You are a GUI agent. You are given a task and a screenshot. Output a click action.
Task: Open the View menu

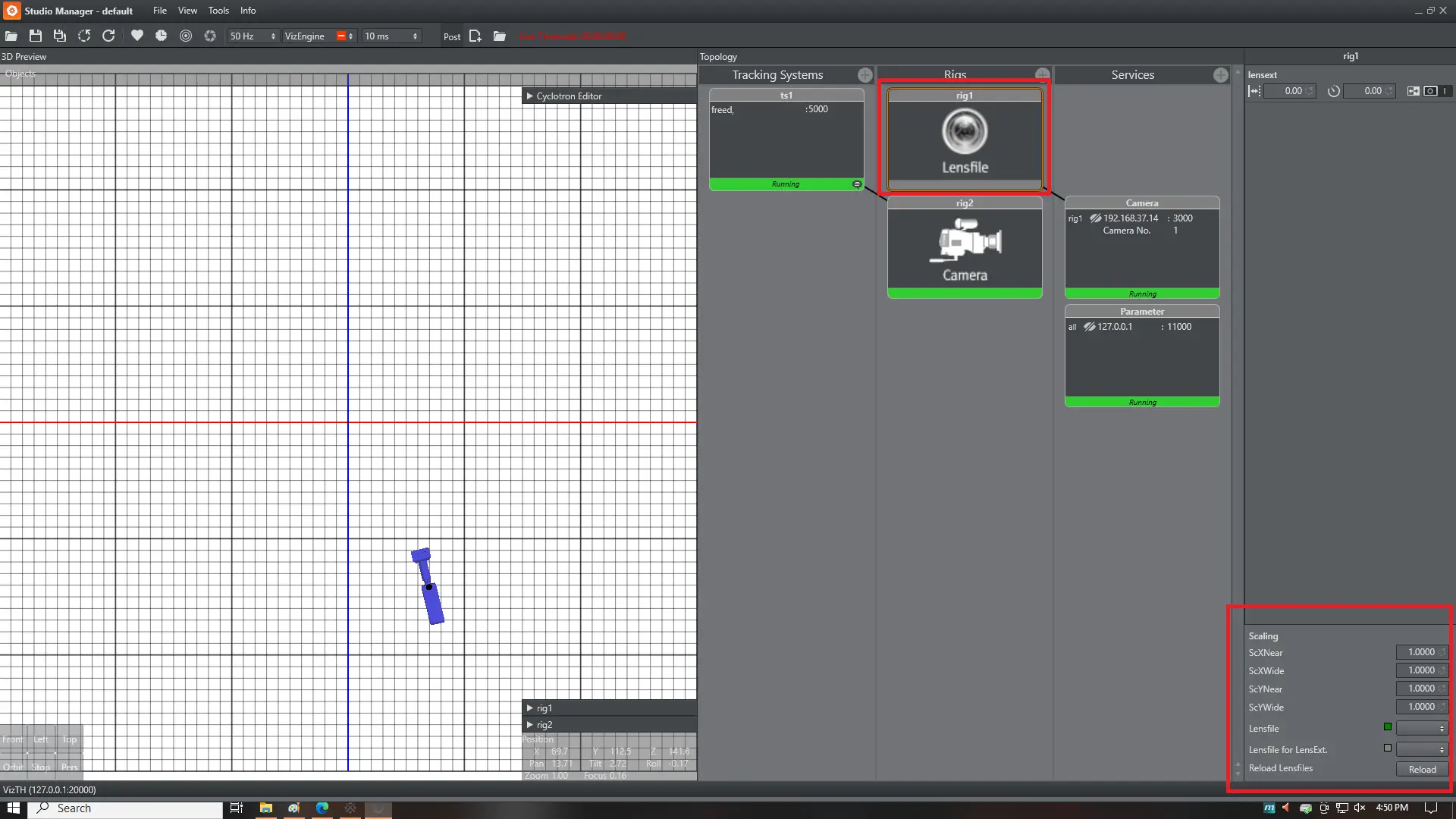pos(187,11)
